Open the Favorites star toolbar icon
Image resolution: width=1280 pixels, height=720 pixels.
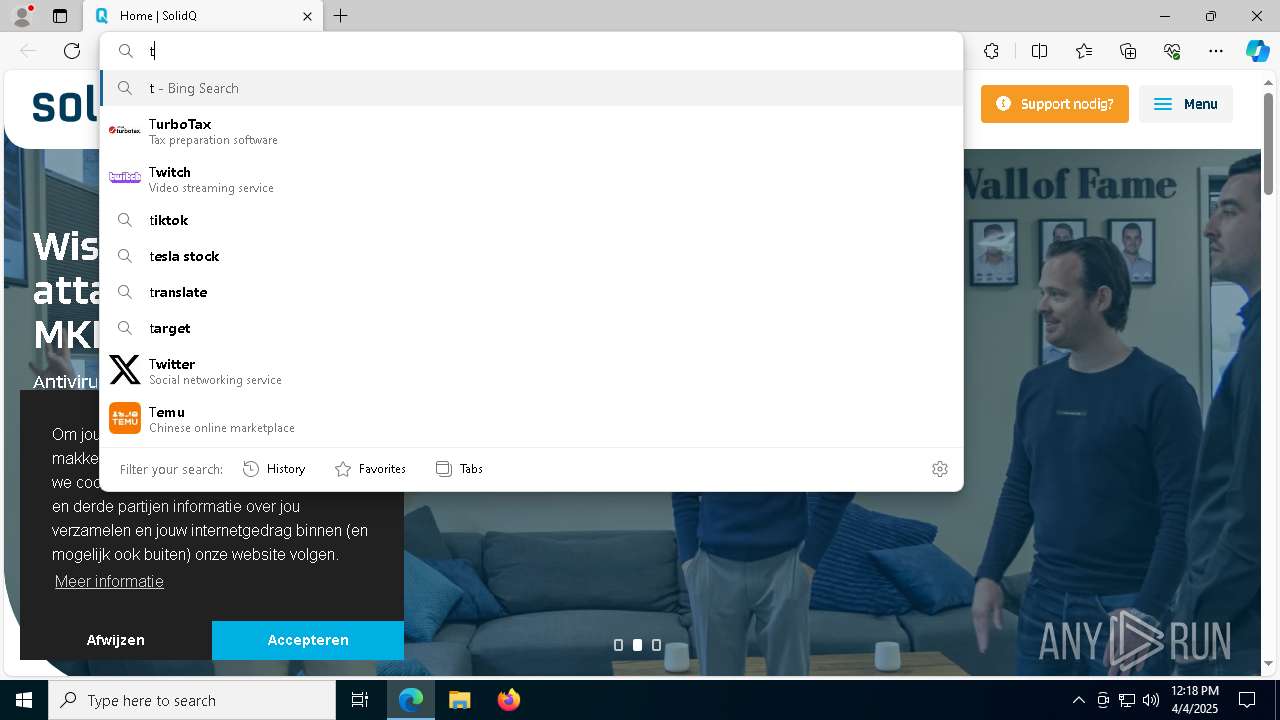point(1084,51)
